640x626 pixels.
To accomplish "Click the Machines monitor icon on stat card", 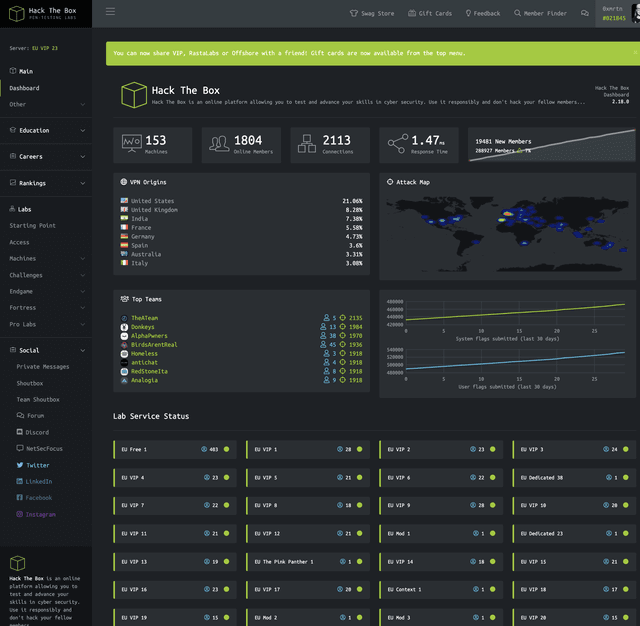I will [x=131, y=144].
